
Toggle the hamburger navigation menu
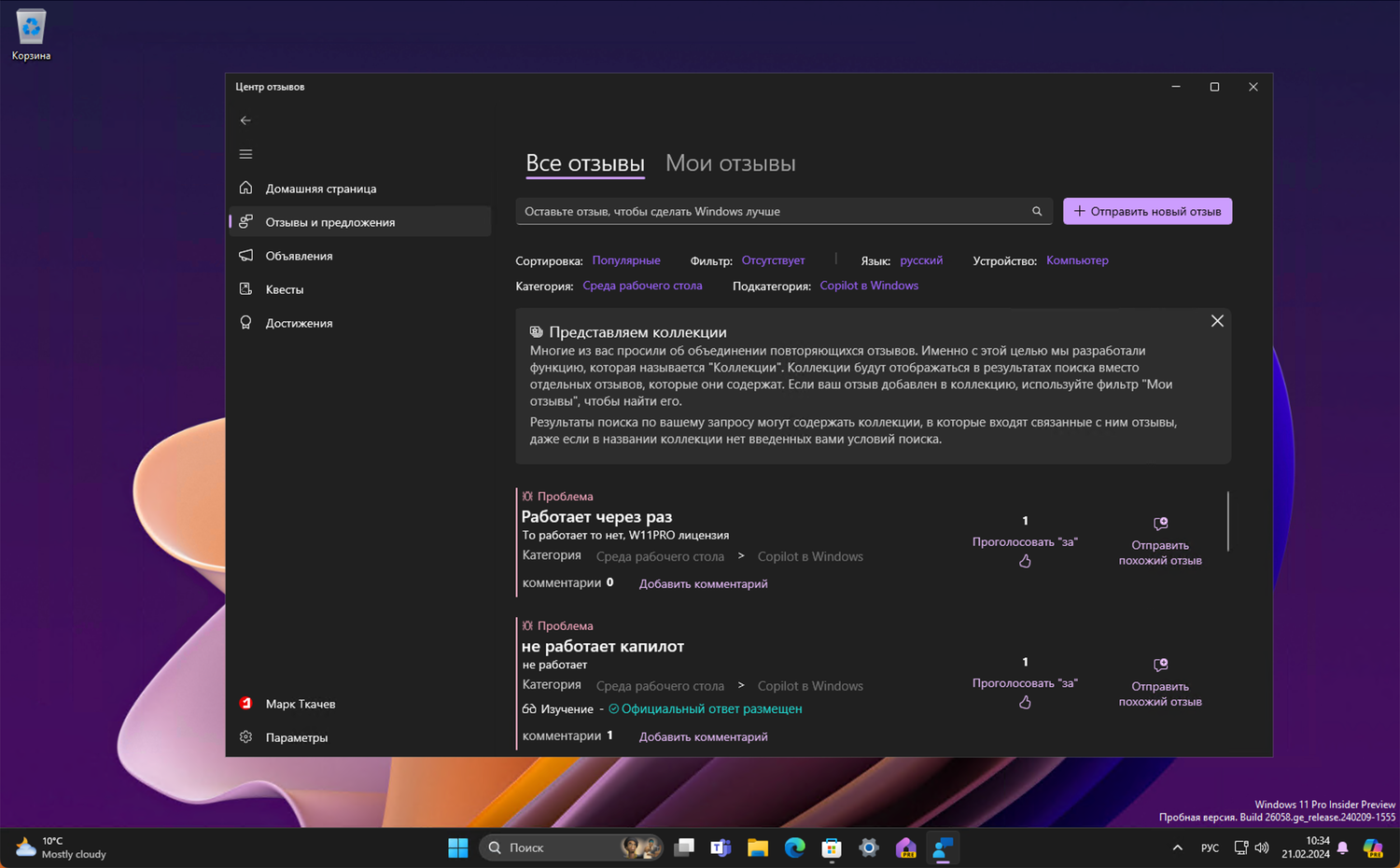pos(245,154)
